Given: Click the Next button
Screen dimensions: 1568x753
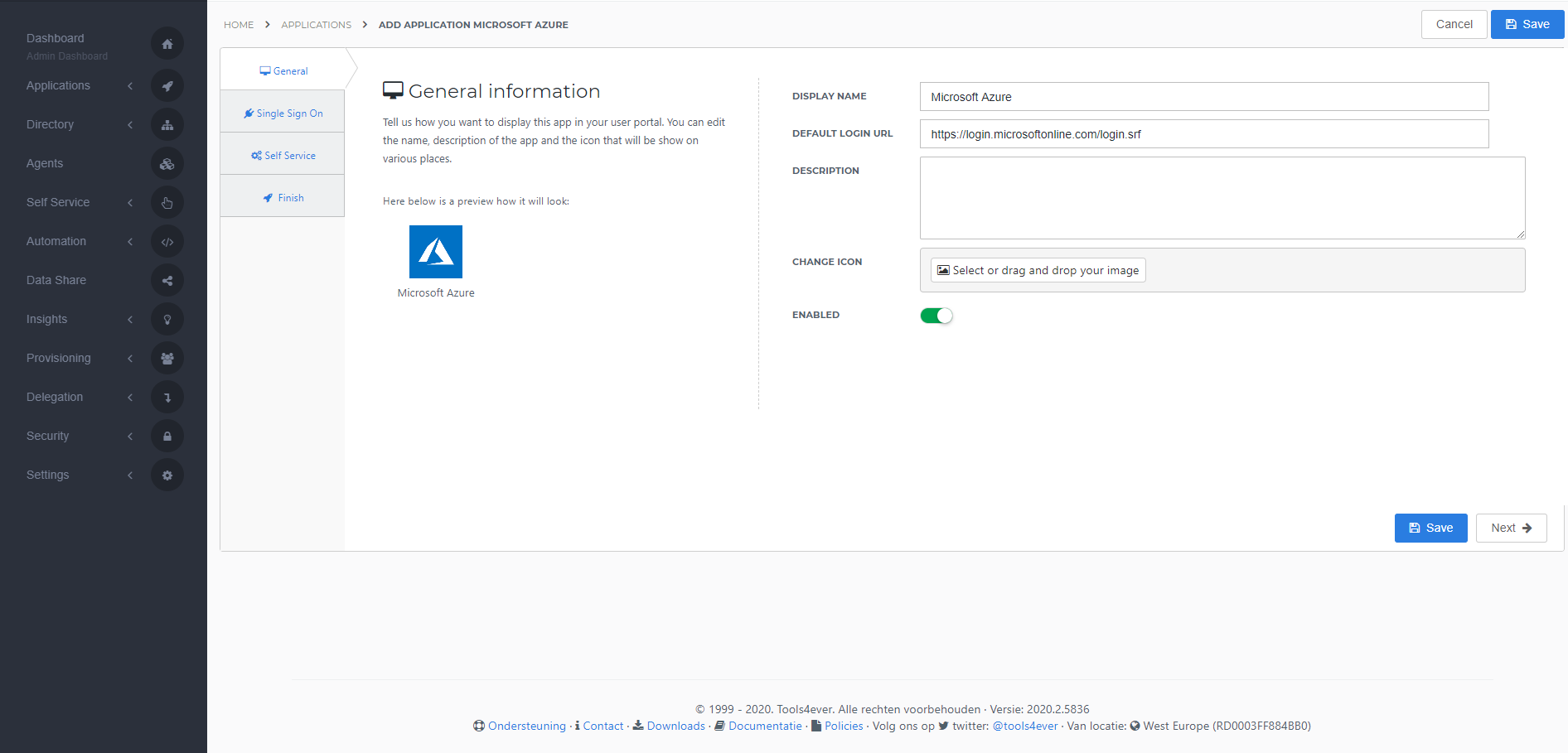Looking at the screenshot, I should tap(1511, 528).
